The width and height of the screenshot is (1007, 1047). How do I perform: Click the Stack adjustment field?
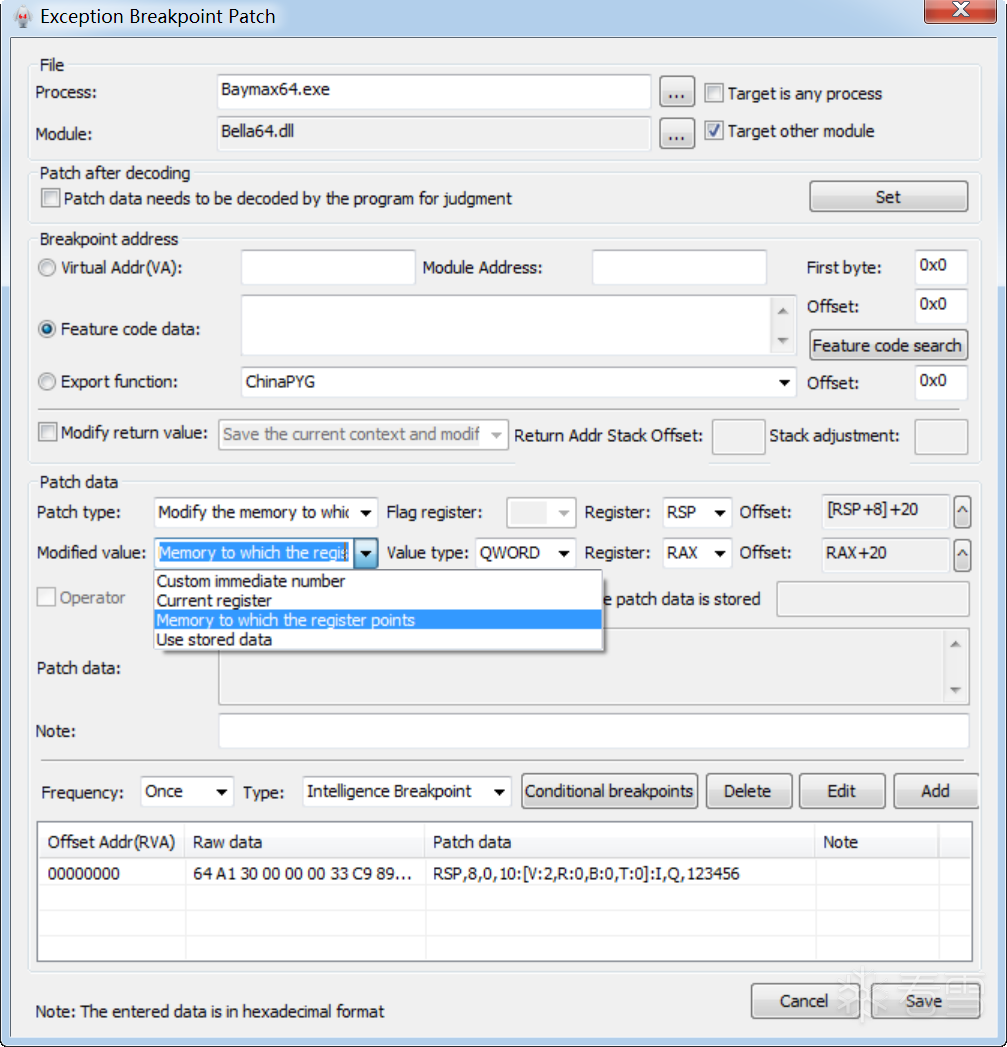941,437
